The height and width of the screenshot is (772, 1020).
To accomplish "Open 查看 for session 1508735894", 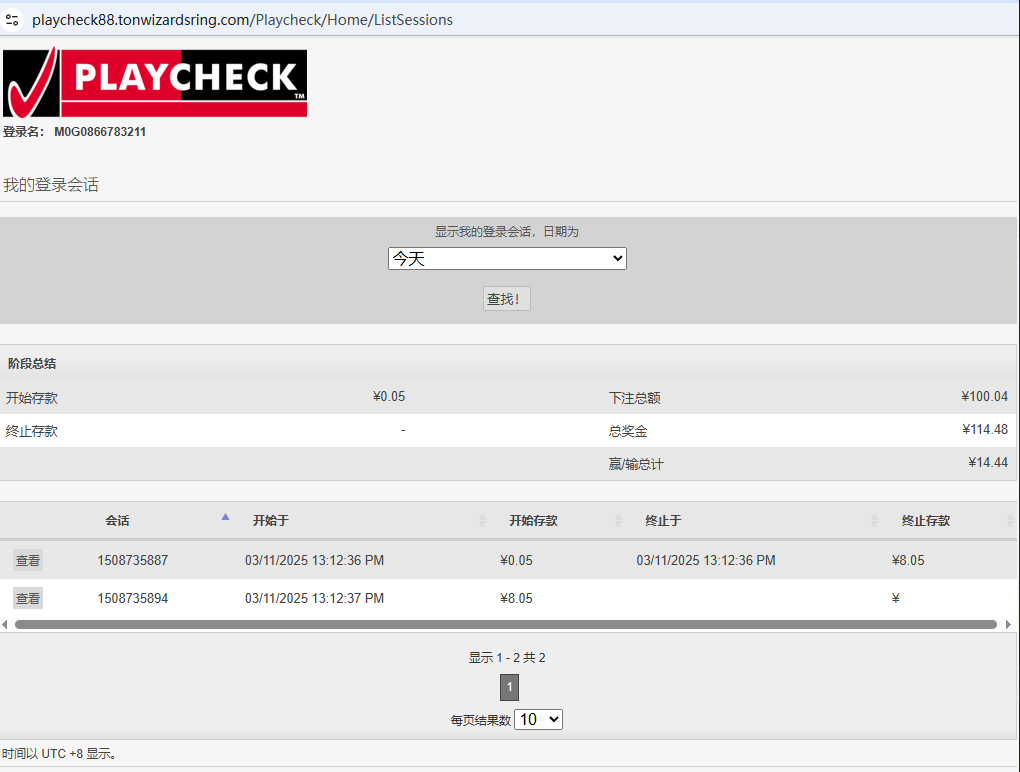I will pos(28,599).
